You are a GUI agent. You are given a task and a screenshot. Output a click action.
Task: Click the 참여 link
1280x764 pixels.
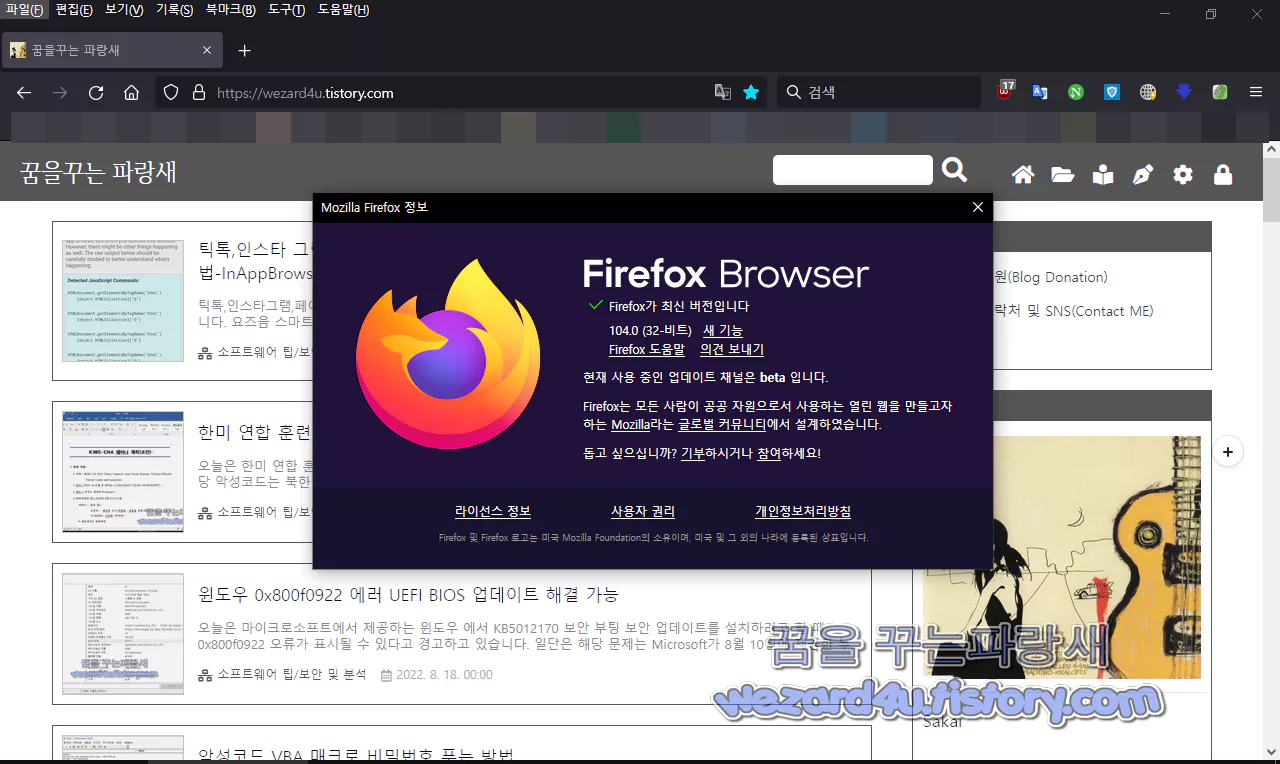click(769, 453)
